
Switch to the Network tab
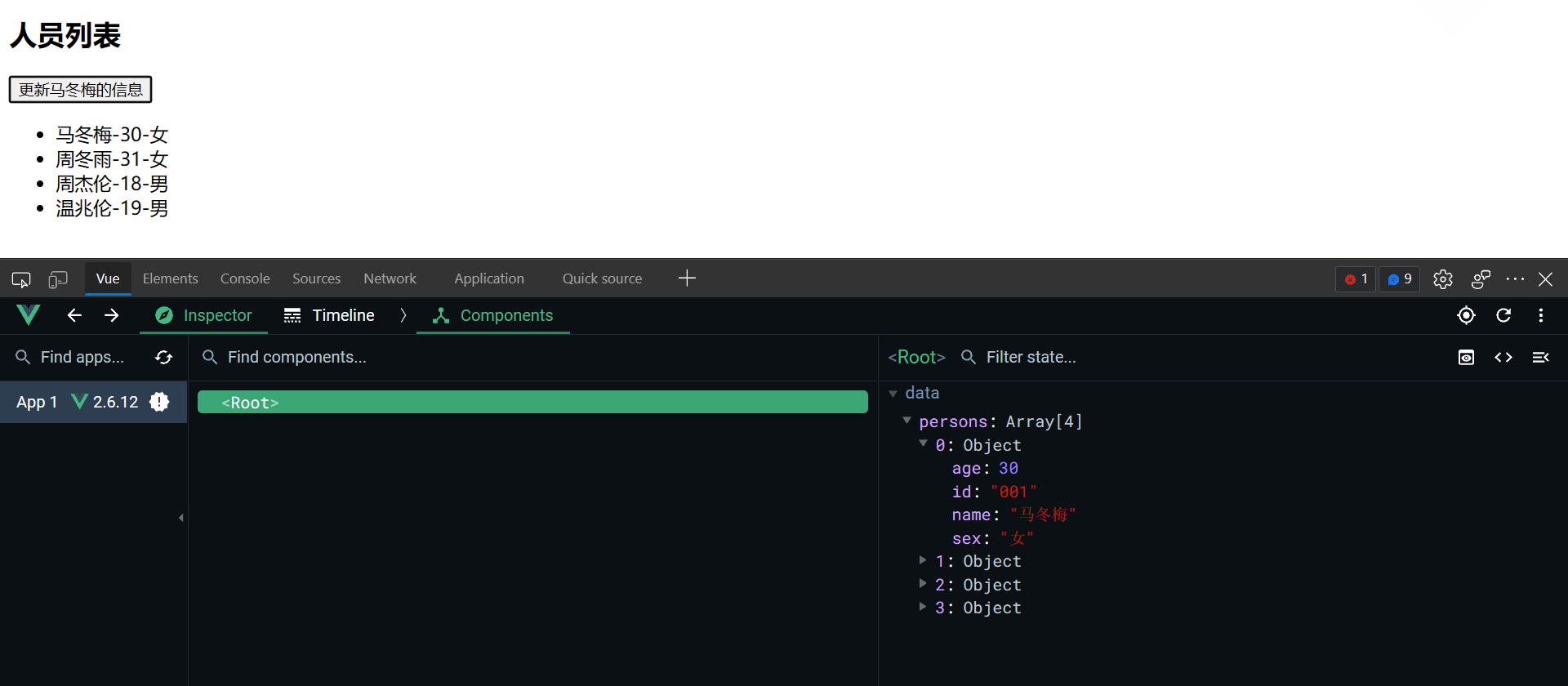(390, 279)
